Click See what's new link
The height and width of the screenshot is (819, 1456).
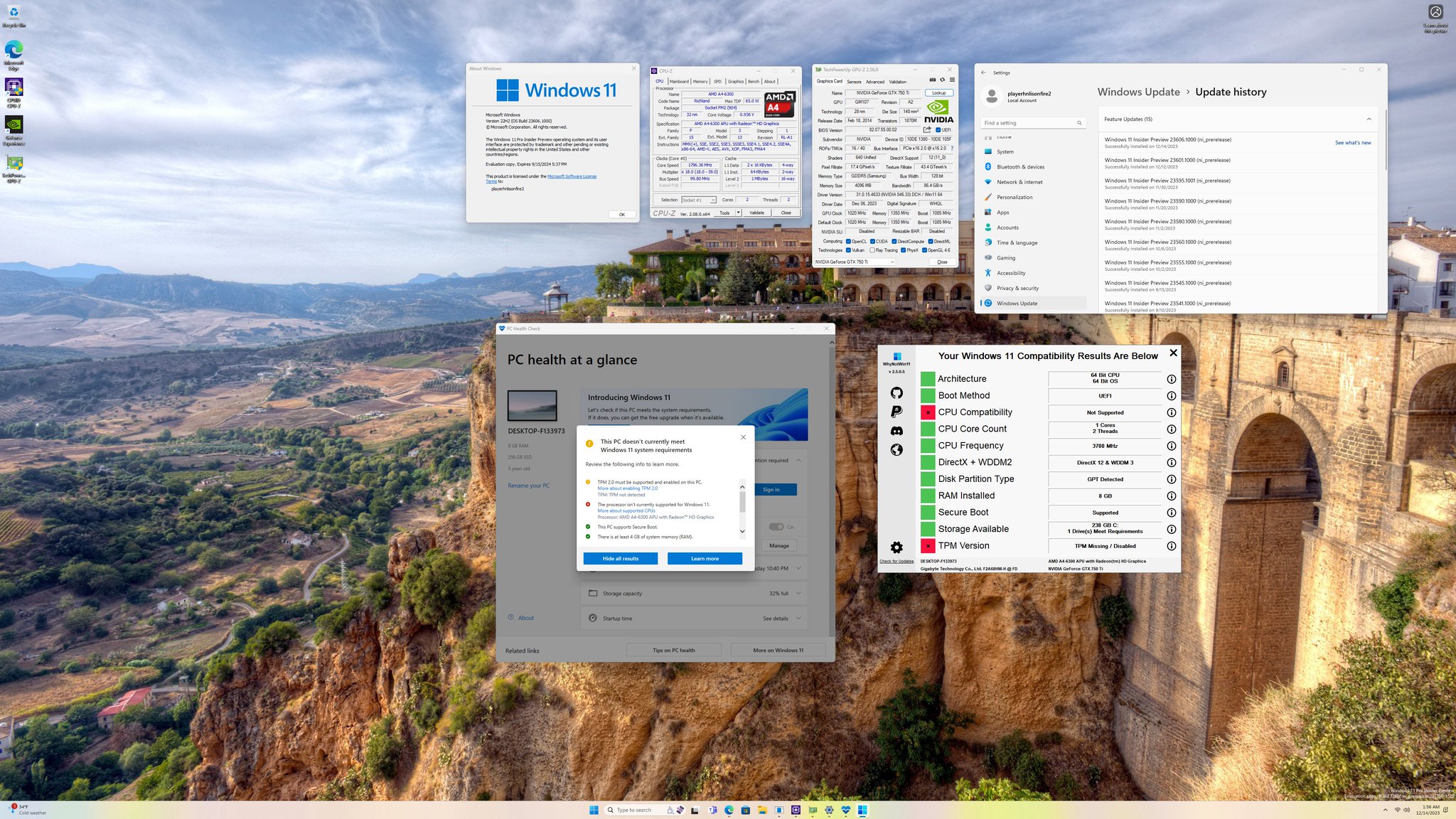coord(1353,143)
